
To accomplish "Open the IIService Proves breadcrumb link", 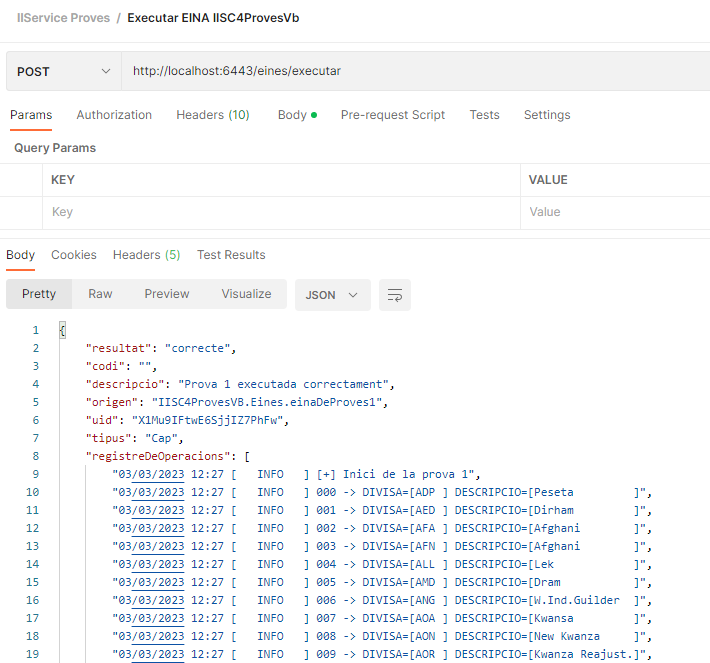I will (63, 18).
